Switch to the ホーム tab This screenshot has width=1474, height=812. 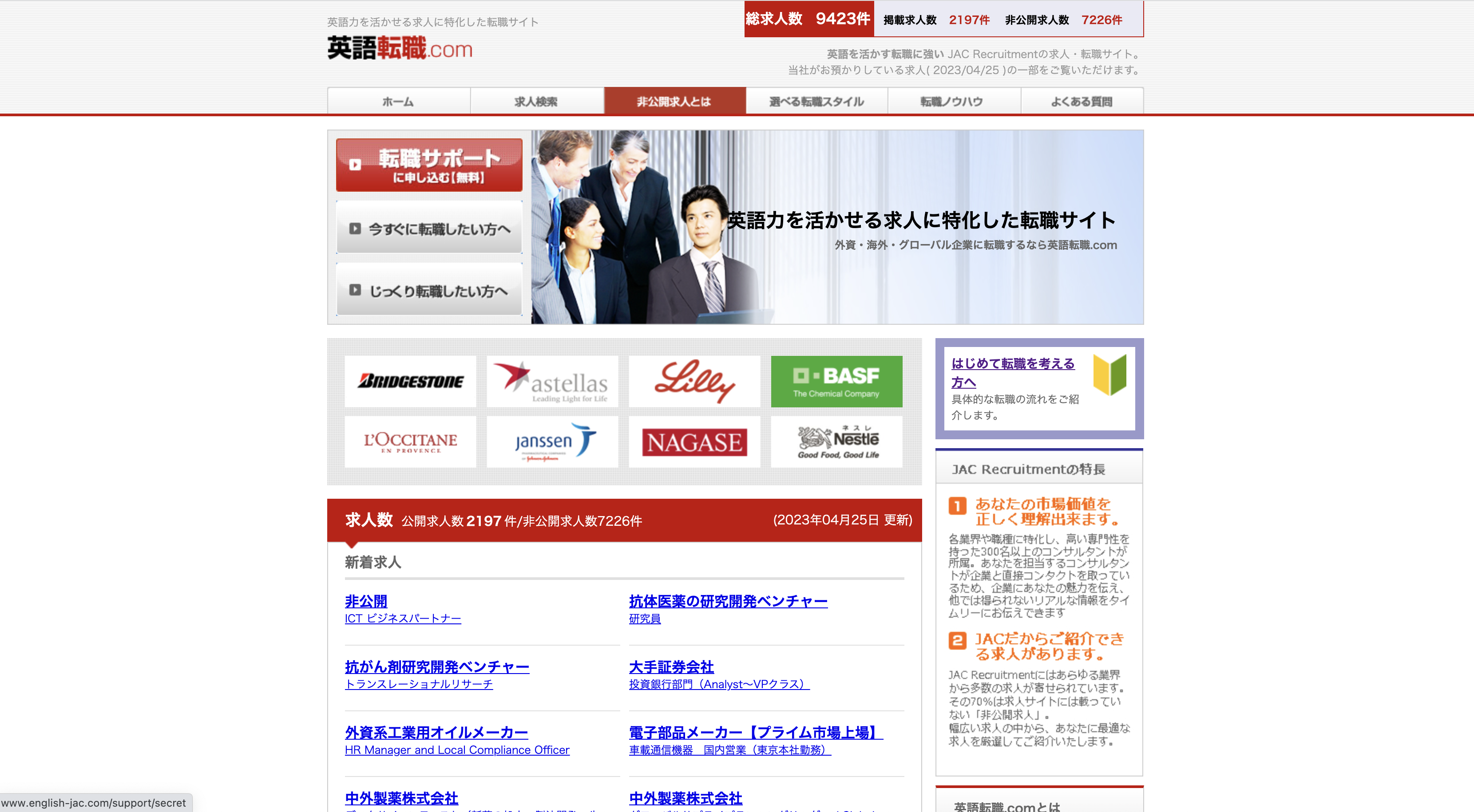pos(398,101)
